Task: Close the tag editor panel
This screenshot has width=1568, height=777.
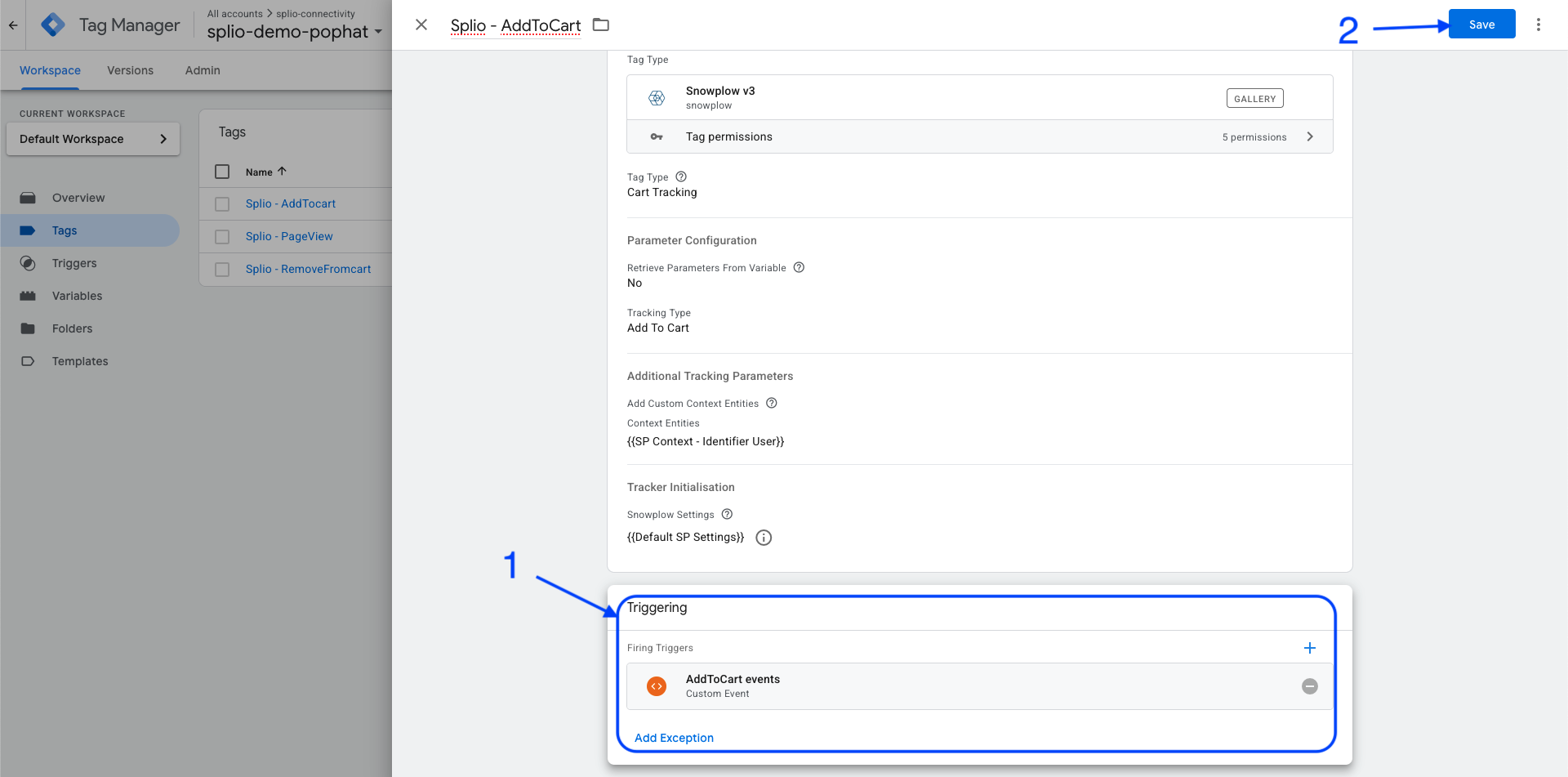Action: 421,25
